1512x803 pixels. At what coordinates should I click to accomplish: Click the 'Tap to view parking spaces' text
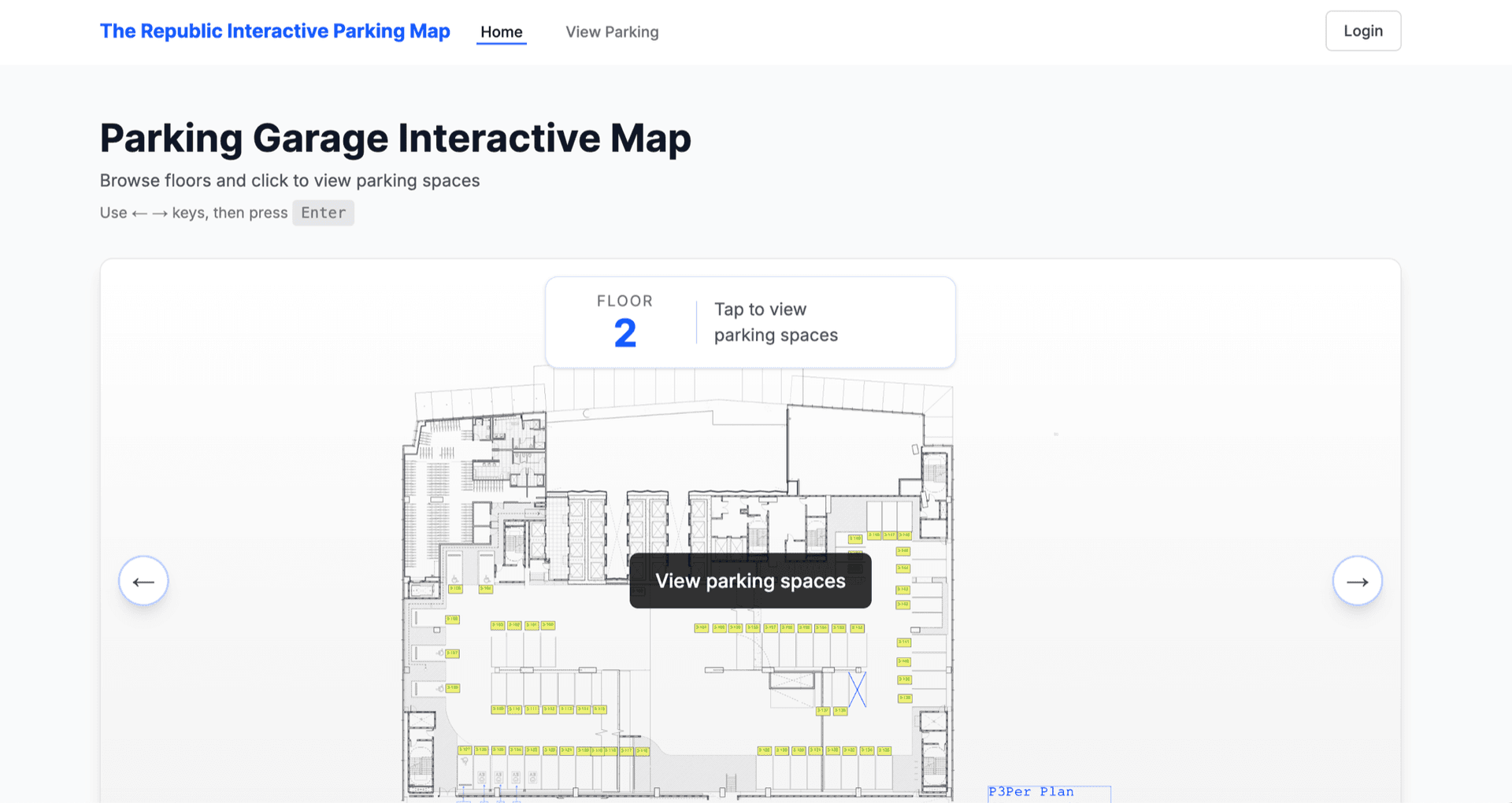click(x=776, y=322)
